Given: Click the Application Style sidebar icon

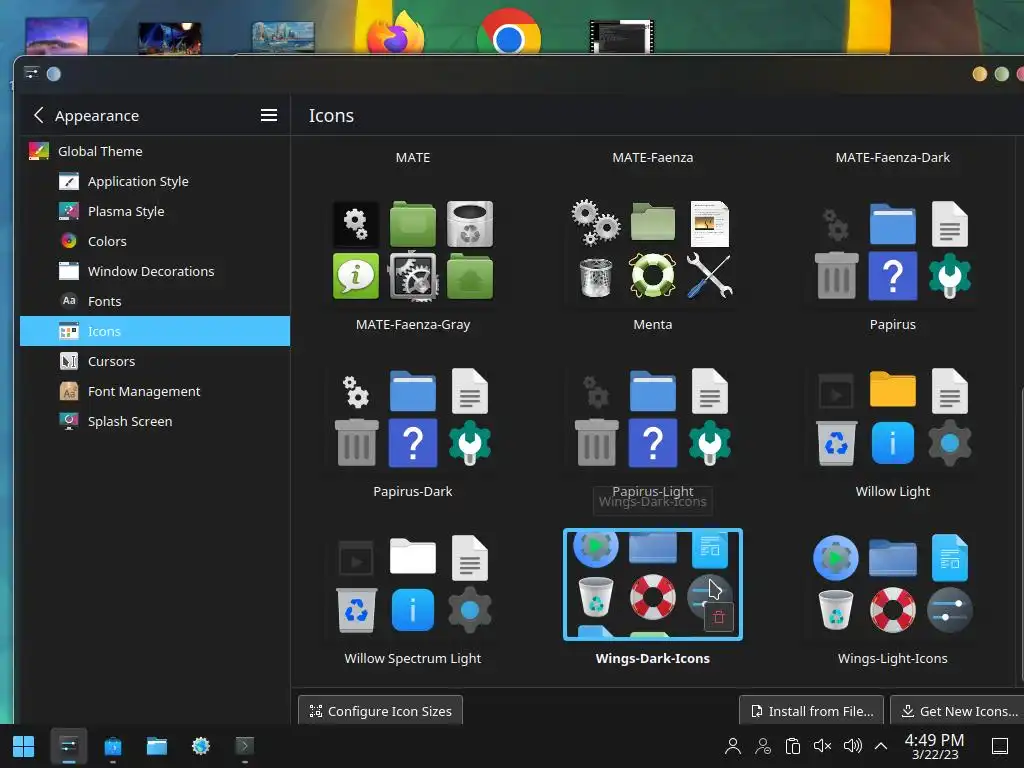Looking at the screenshot, I should pos(69,181).
